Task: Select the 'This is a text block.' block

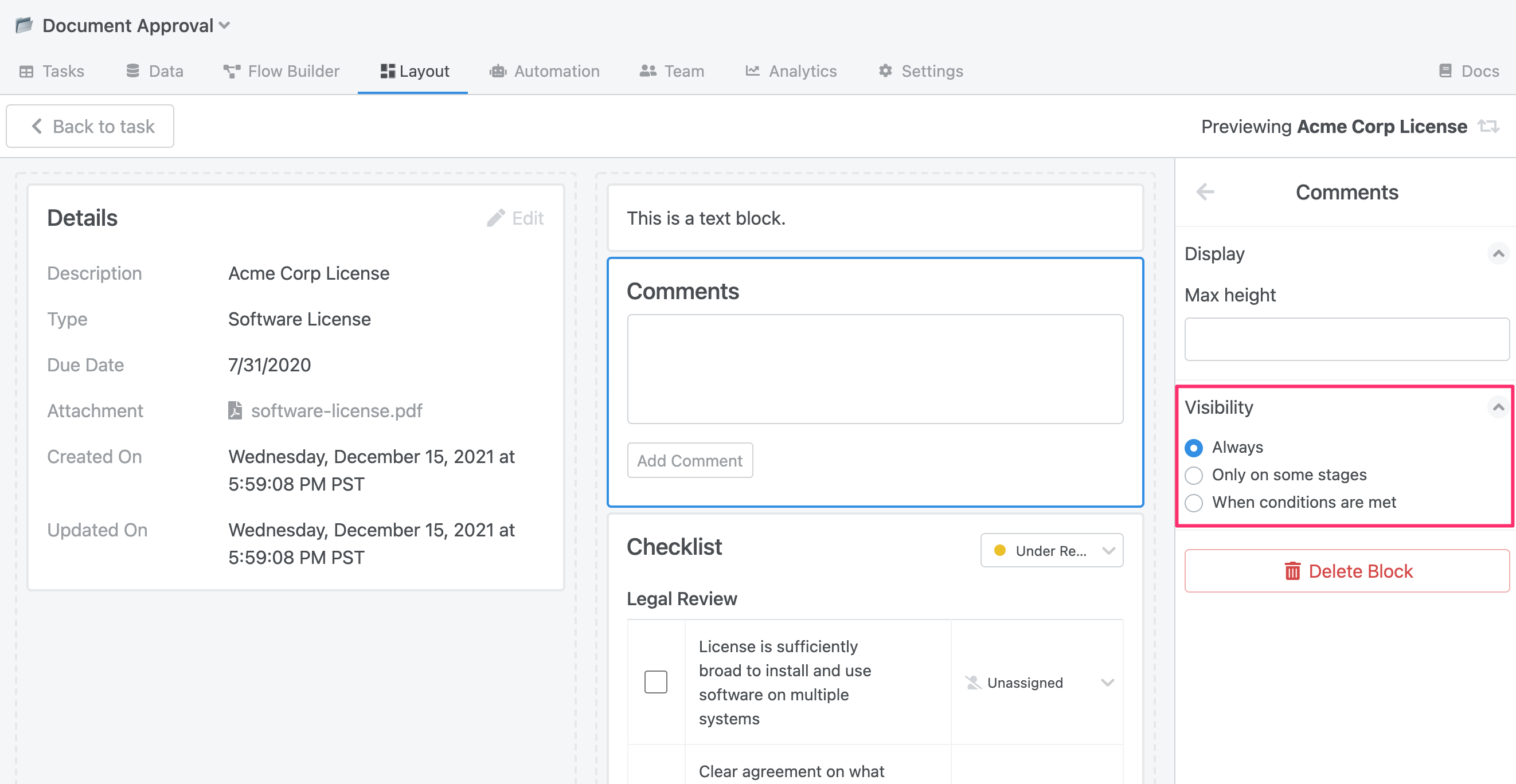Action: coord(875,218)
